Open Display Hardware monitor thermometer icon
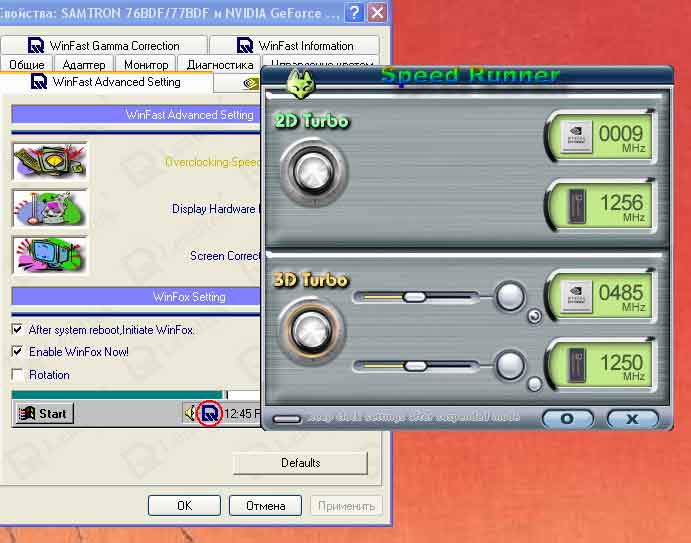 (50, 208)
